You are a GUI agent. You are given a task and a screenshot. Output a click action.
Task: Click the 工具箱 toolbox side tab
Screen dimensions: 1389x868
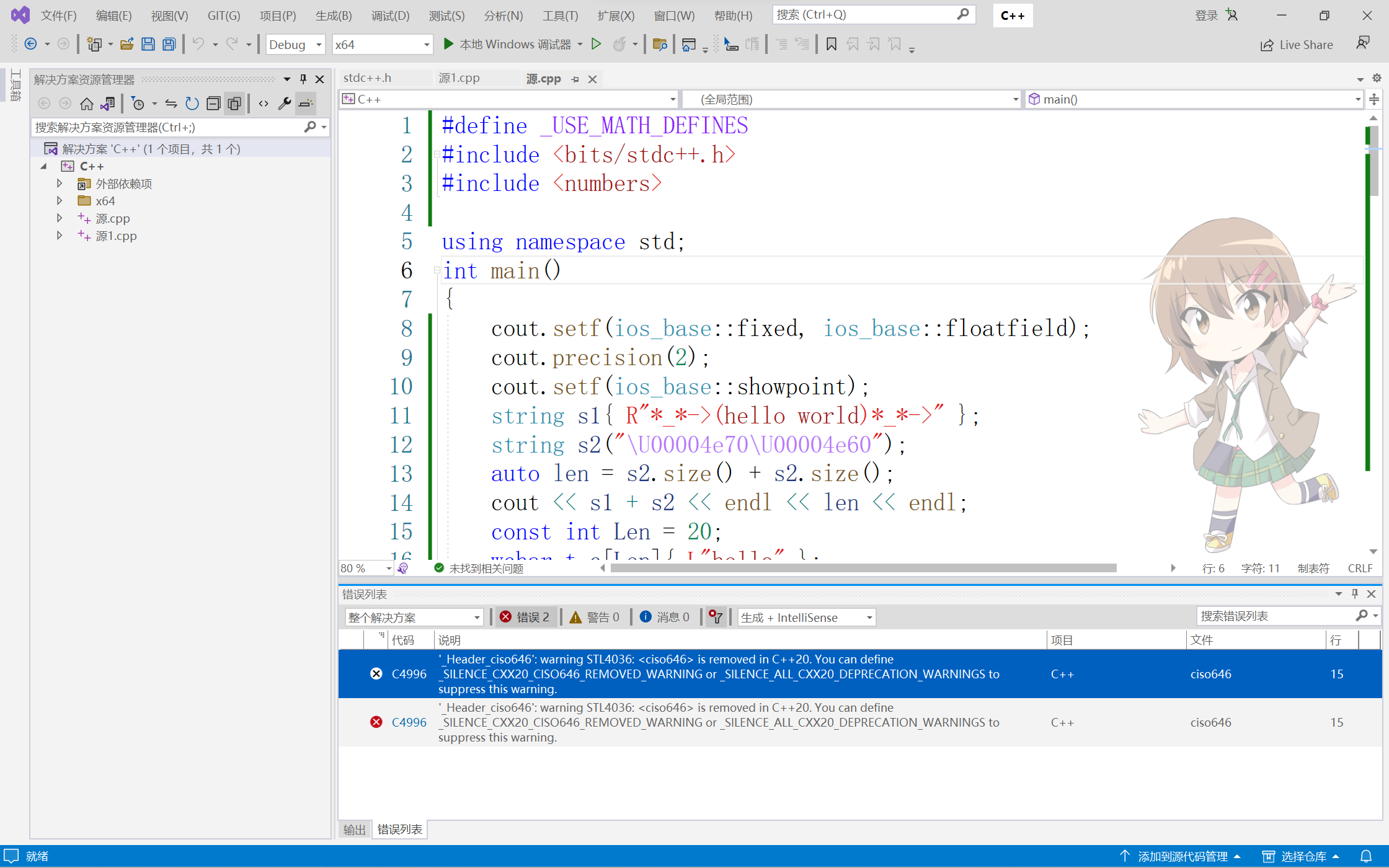coord(16,84)
